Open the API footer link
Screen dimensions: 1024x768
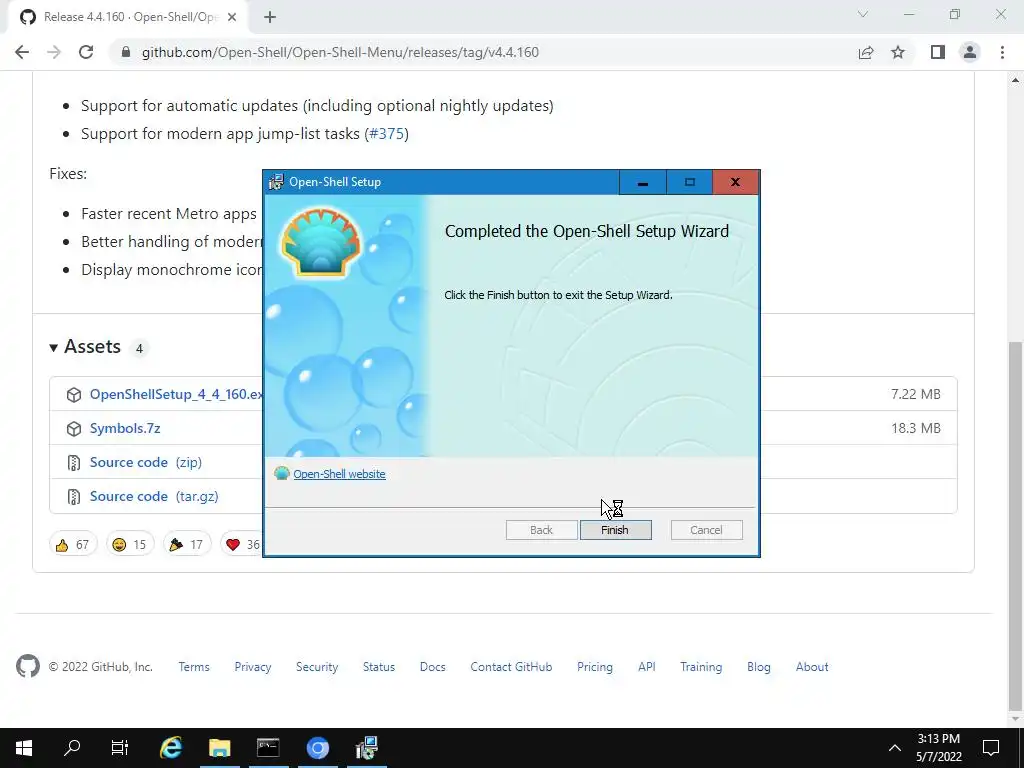pos(647,667)
